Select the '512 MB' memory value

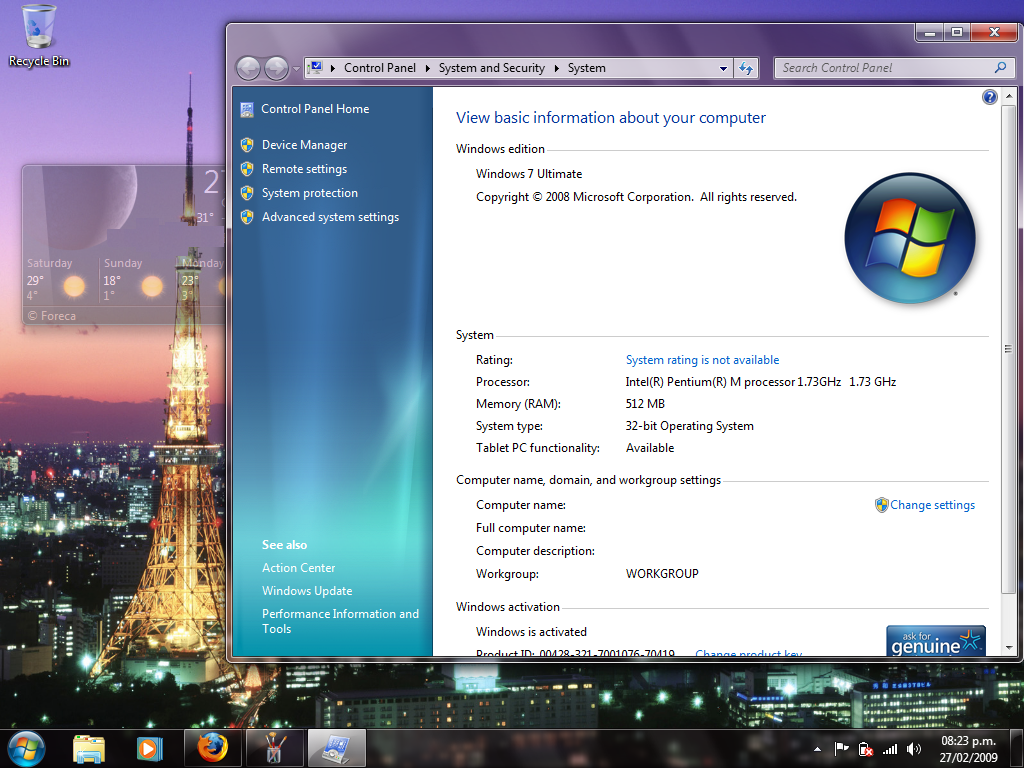coord(645,404)
